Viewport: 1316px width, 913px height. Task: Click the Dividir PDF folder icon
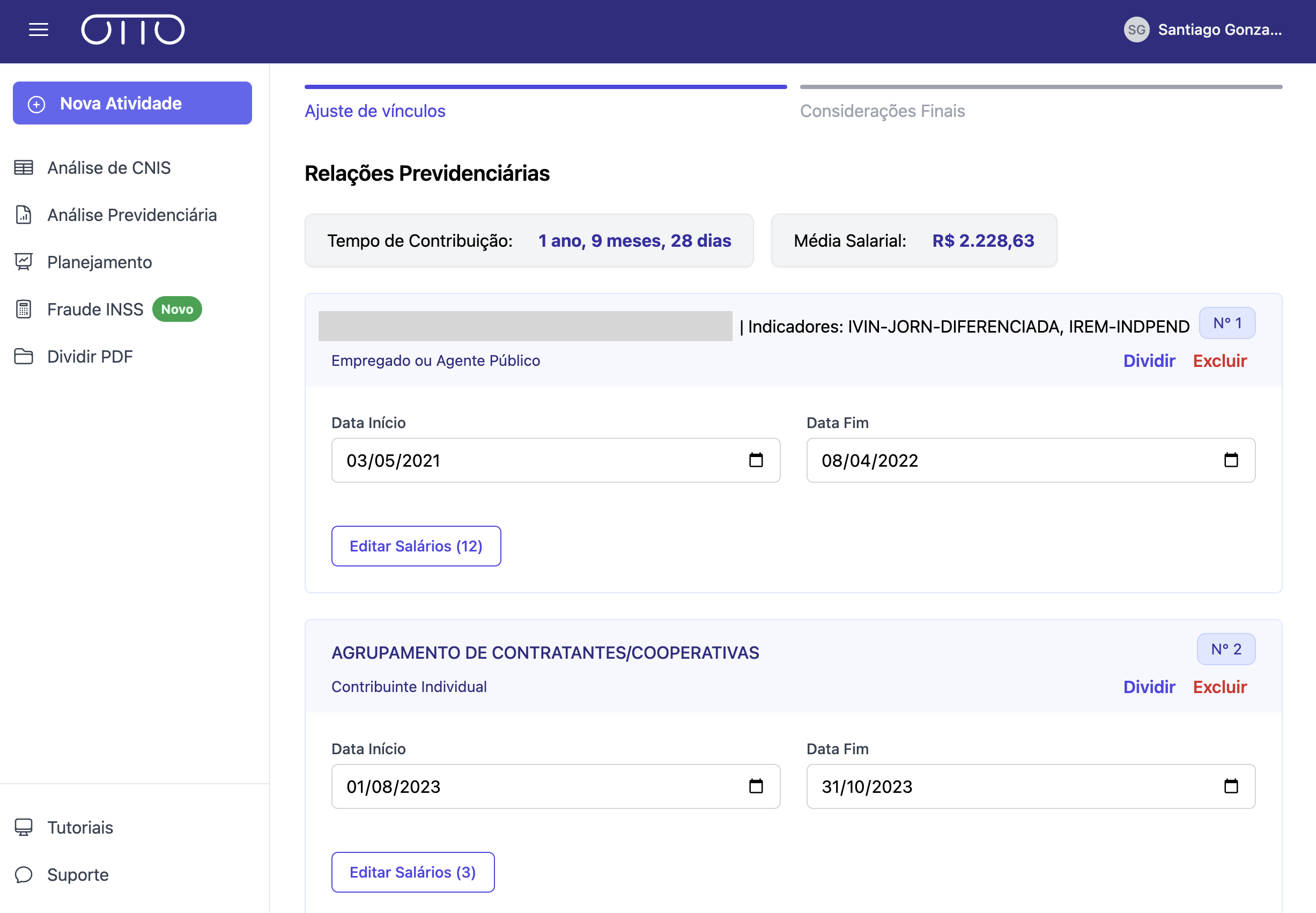[24, 356]
